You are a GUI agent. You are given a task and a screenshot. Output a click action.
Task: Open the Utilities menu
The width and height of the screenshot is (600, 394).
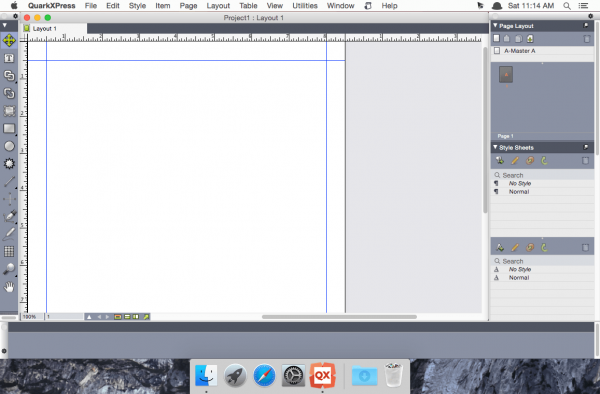click(305, 6)
